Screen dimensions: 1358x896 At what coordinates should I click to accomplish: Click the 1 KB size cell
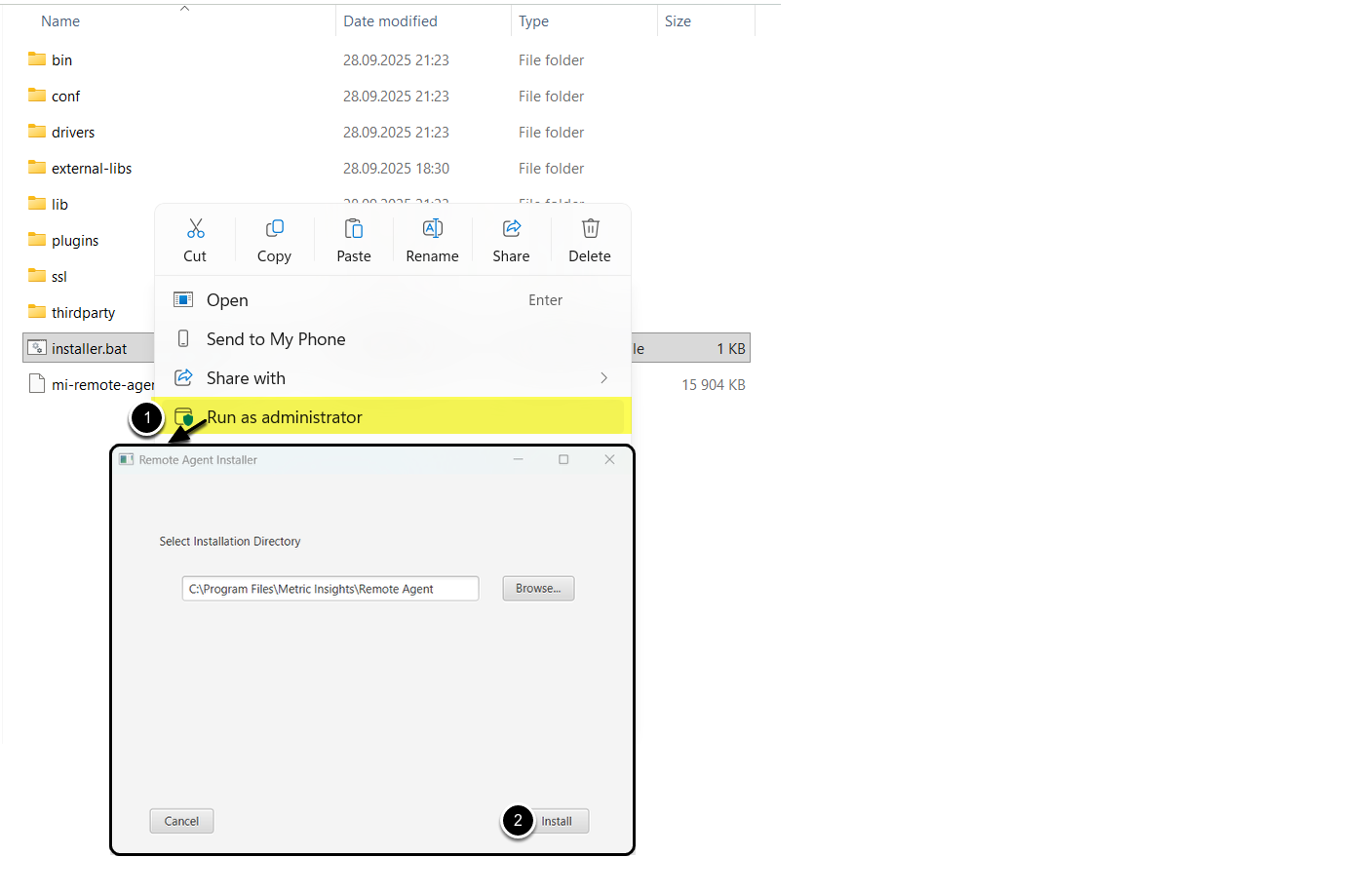point(731,349)
